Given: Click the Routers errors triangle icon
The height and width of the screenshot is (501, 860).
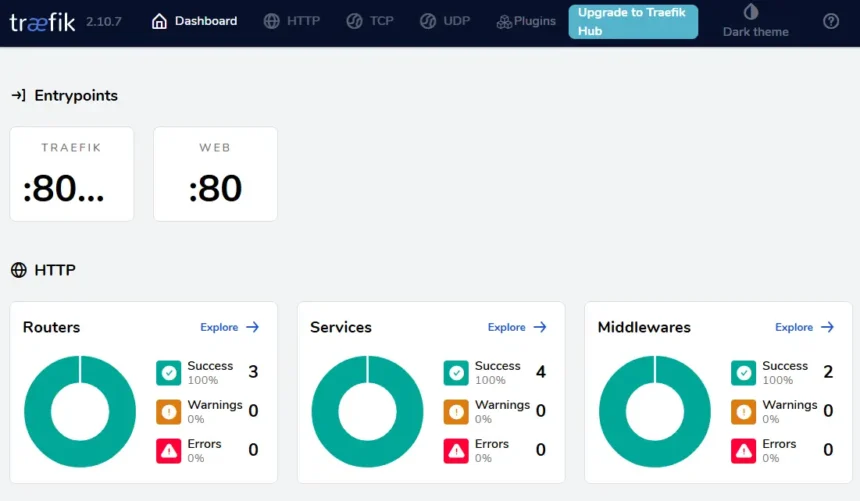Looking at the screenshot, I should click(169, 450).
